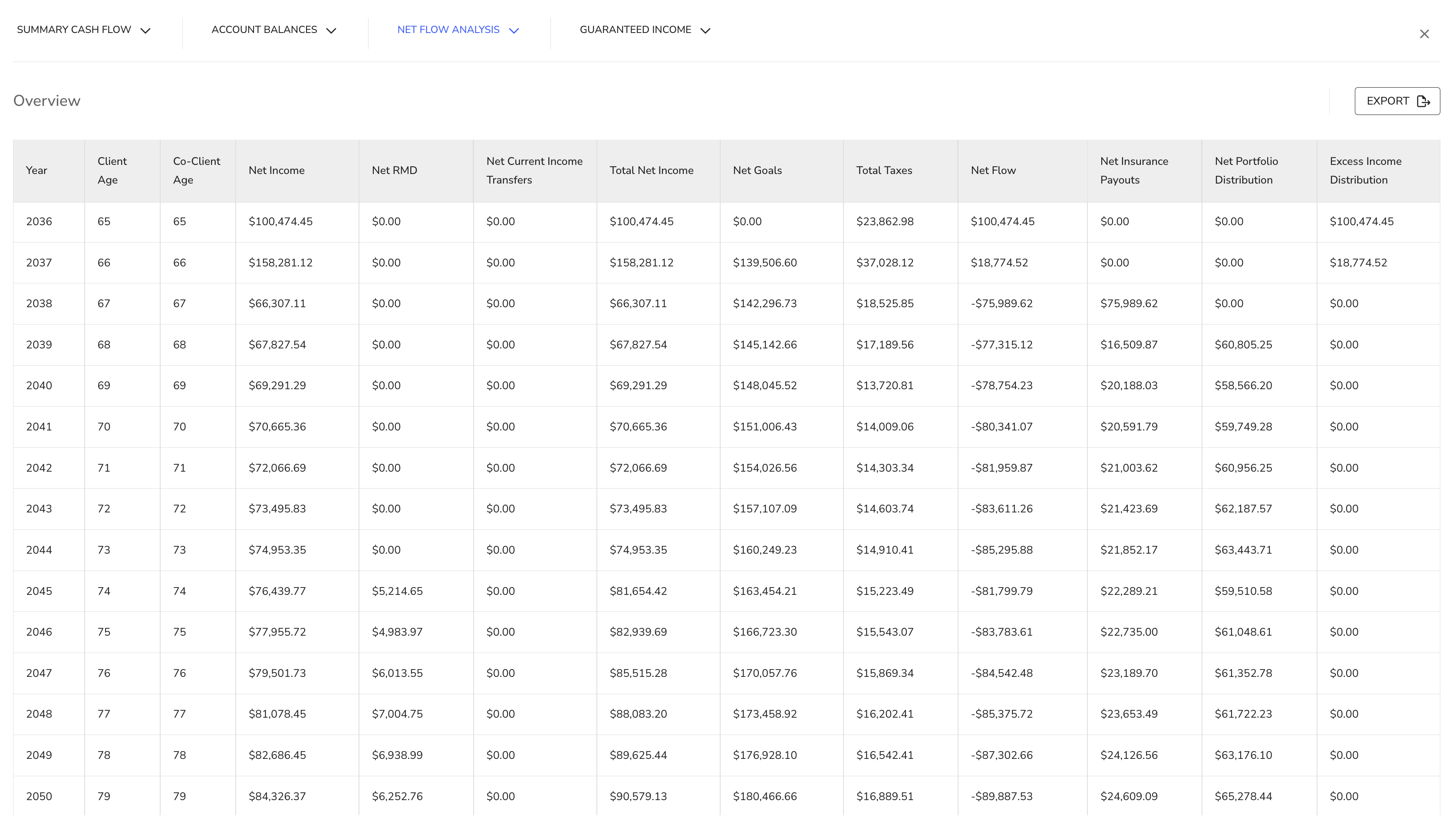Click Net Income value $66,307.11

(277, 303)
